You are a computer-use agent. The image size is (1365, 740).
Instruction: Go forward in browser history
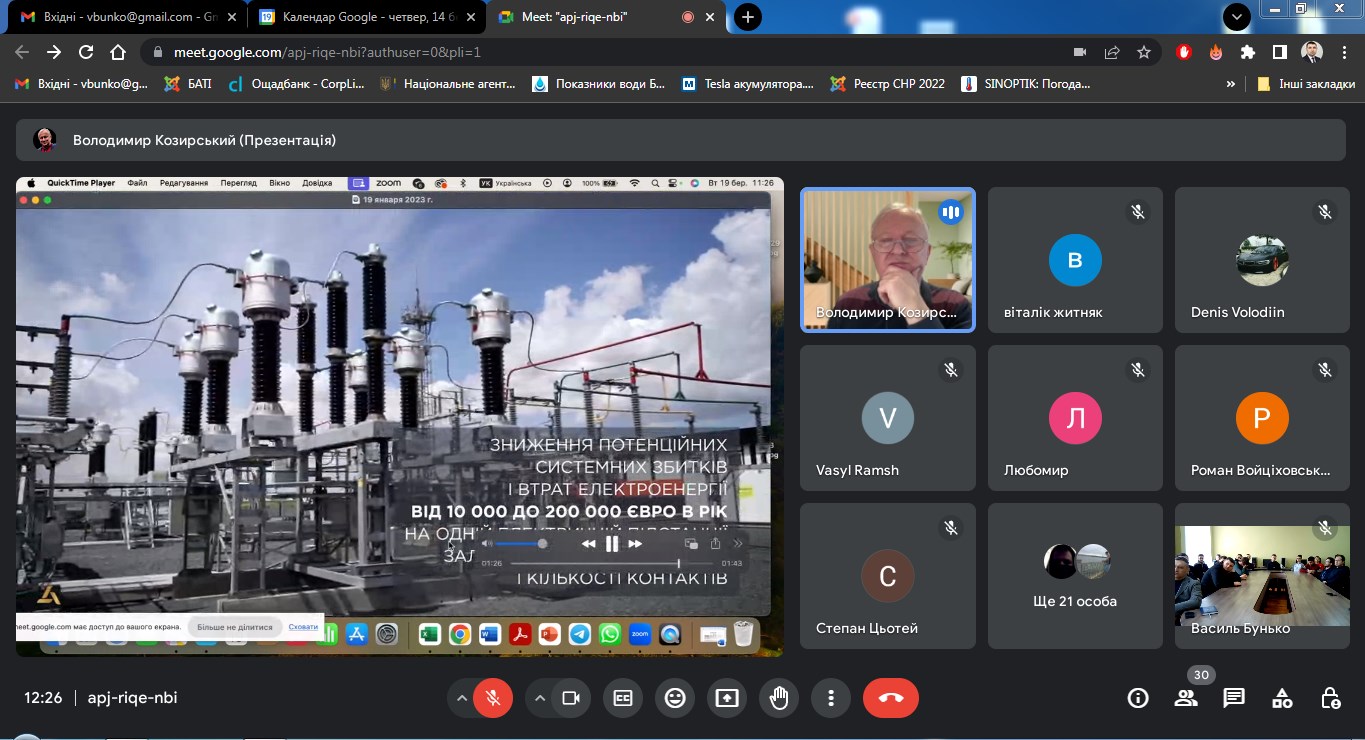click(54, 52)
